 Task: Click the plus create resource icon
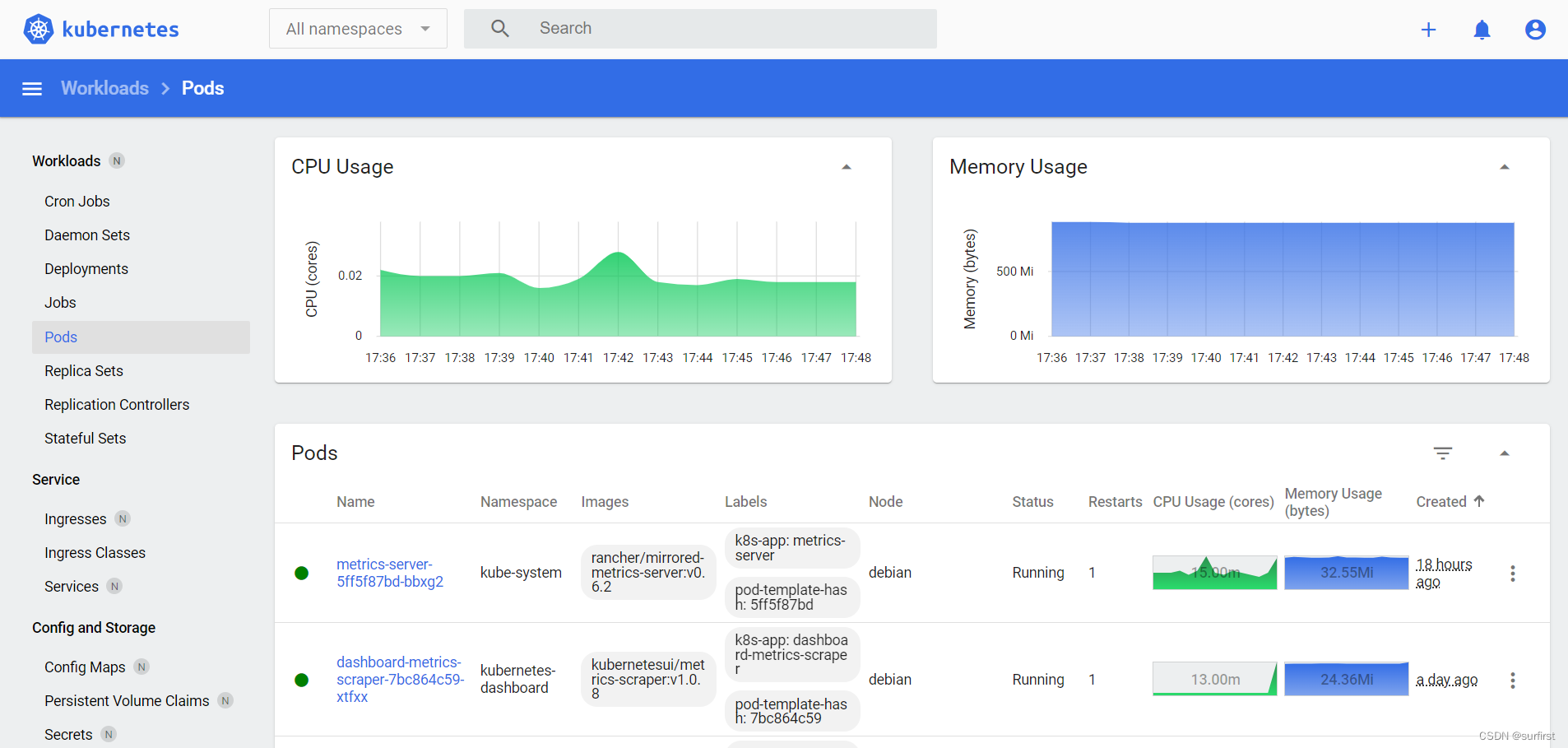coord(1428,30)
